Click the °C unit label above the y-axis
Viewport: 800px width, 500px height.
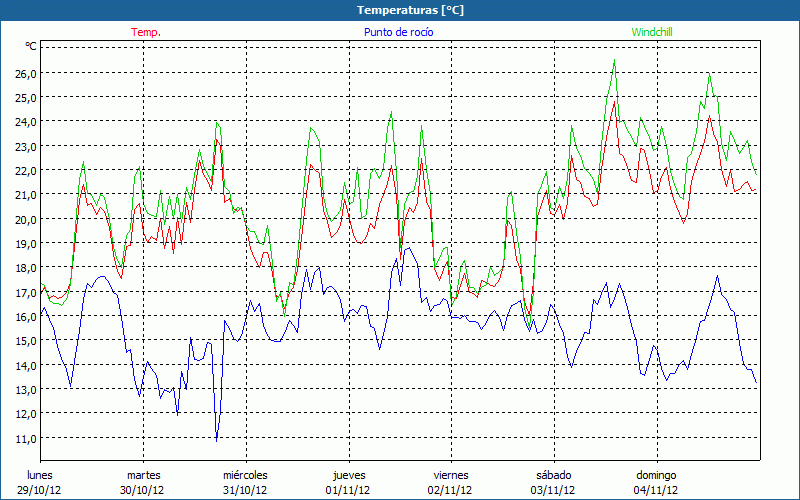click(x=31, y=46)
